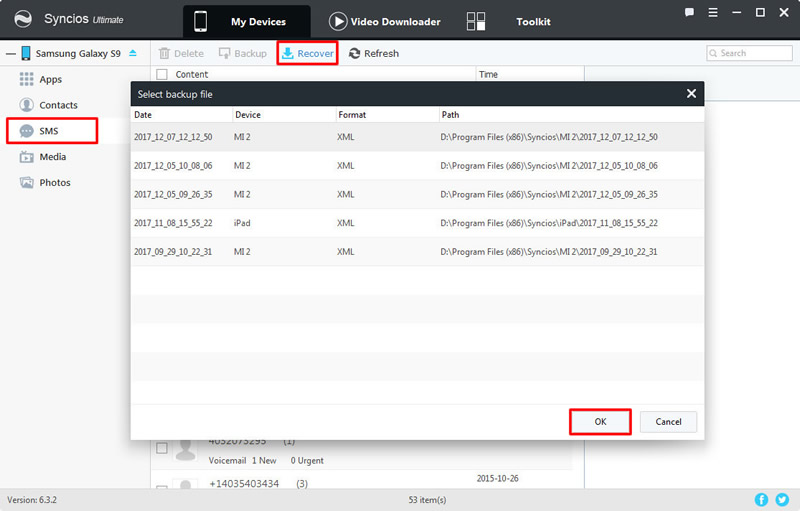This screenshot has height=511, width=800.
Task: Select Samsung Galaxy S9 device entry
Action: 78,54
